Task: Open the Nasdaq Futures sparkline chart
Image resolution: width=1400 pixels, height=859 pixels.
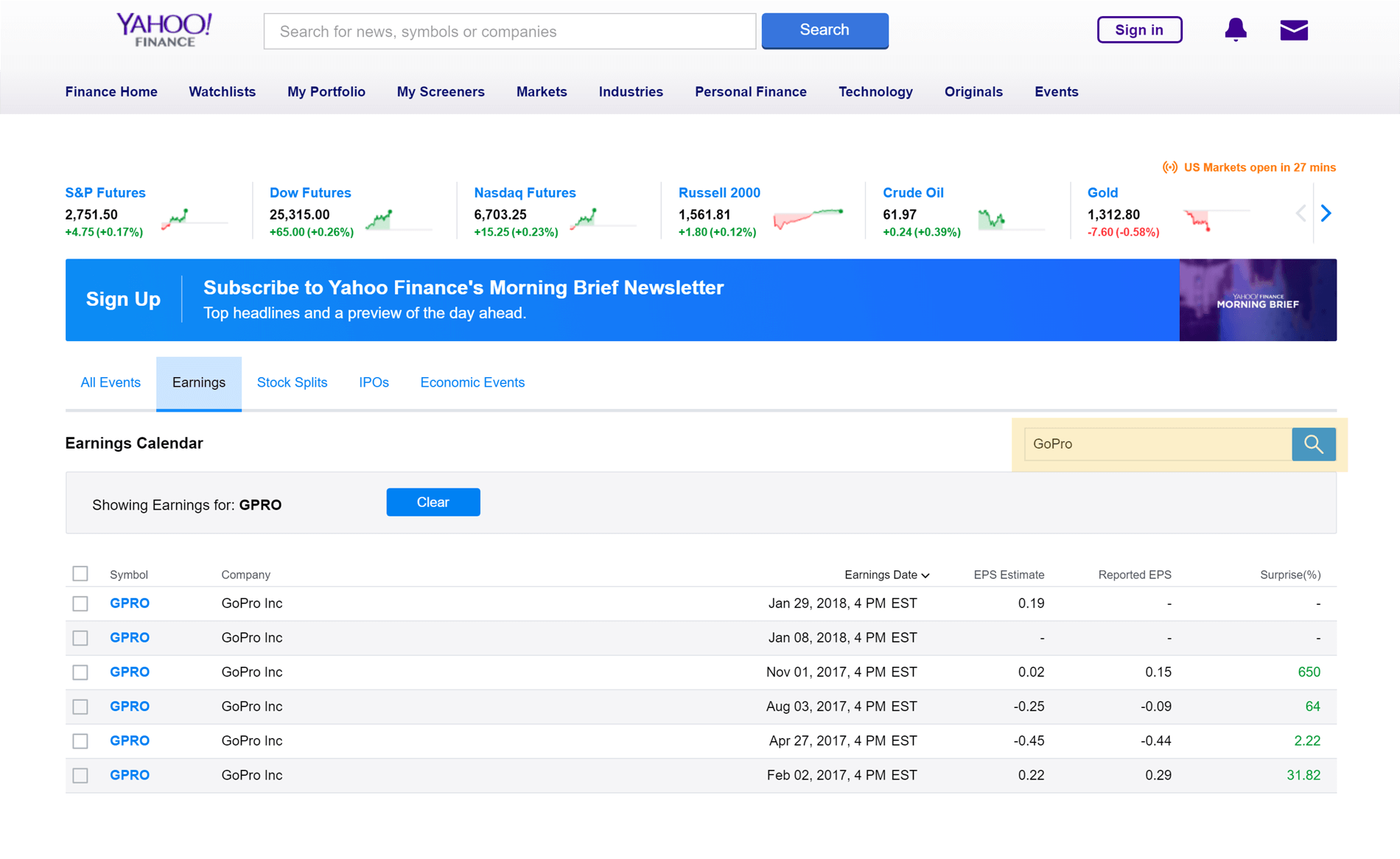Action: tap(603, 219)
